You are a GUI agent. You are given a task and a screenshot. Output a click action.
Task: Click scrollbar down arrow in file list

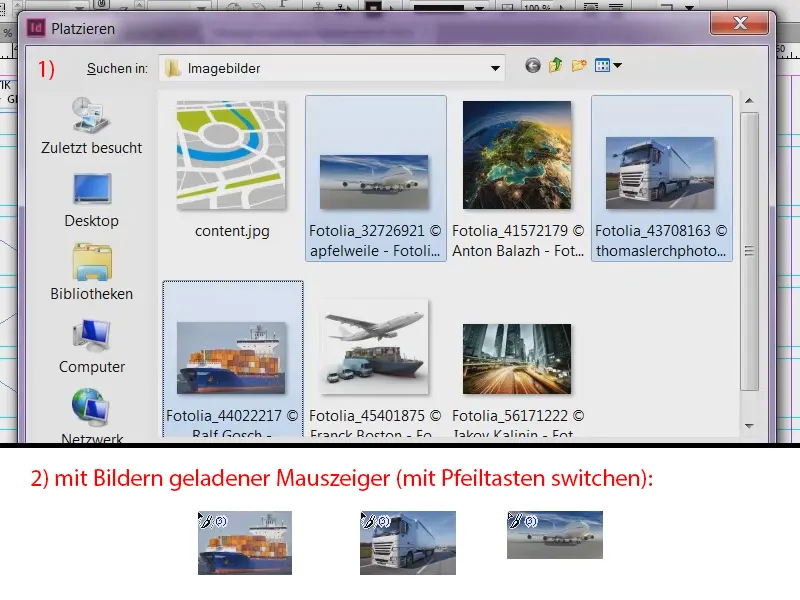point(749,426)
